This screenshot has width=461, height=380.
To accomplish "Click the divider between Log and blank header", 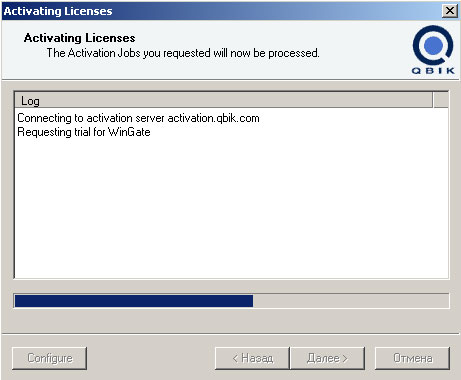I will click(x=433, y=100).
